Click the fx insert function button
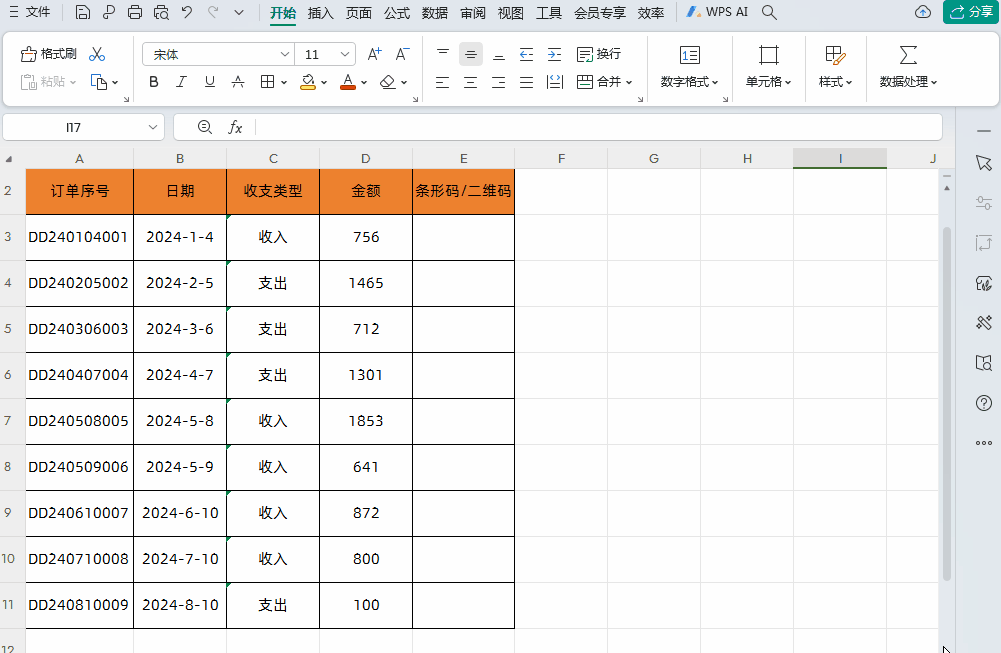This screenshot has width=1001, height=653. click(235, 127)
